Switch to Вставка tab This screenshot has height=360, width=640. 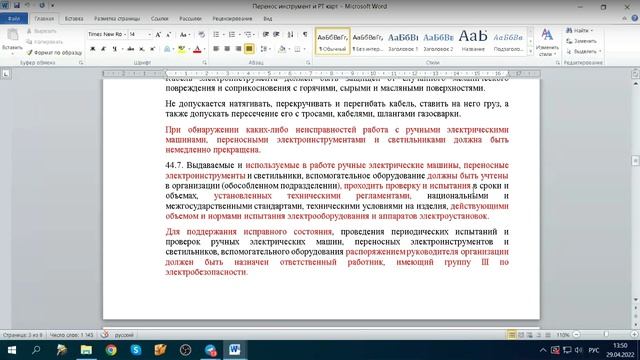[x=74, y=19]
